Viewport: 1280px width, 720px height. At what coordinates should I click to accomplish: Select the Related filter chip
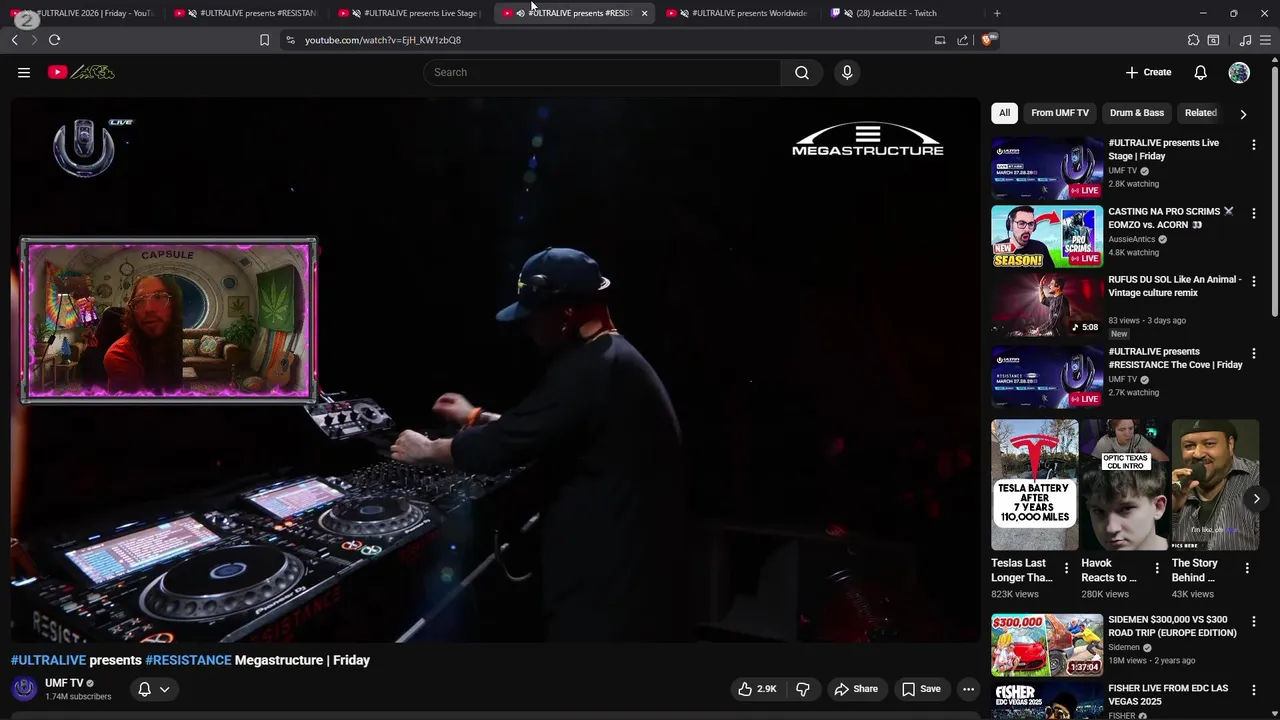(x=1200, y=113)
